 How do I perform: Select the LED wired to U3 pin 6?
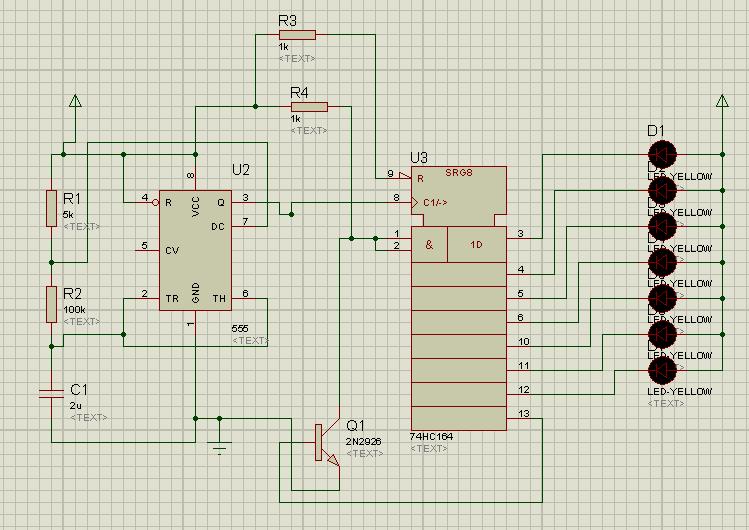tap(663, 262)
